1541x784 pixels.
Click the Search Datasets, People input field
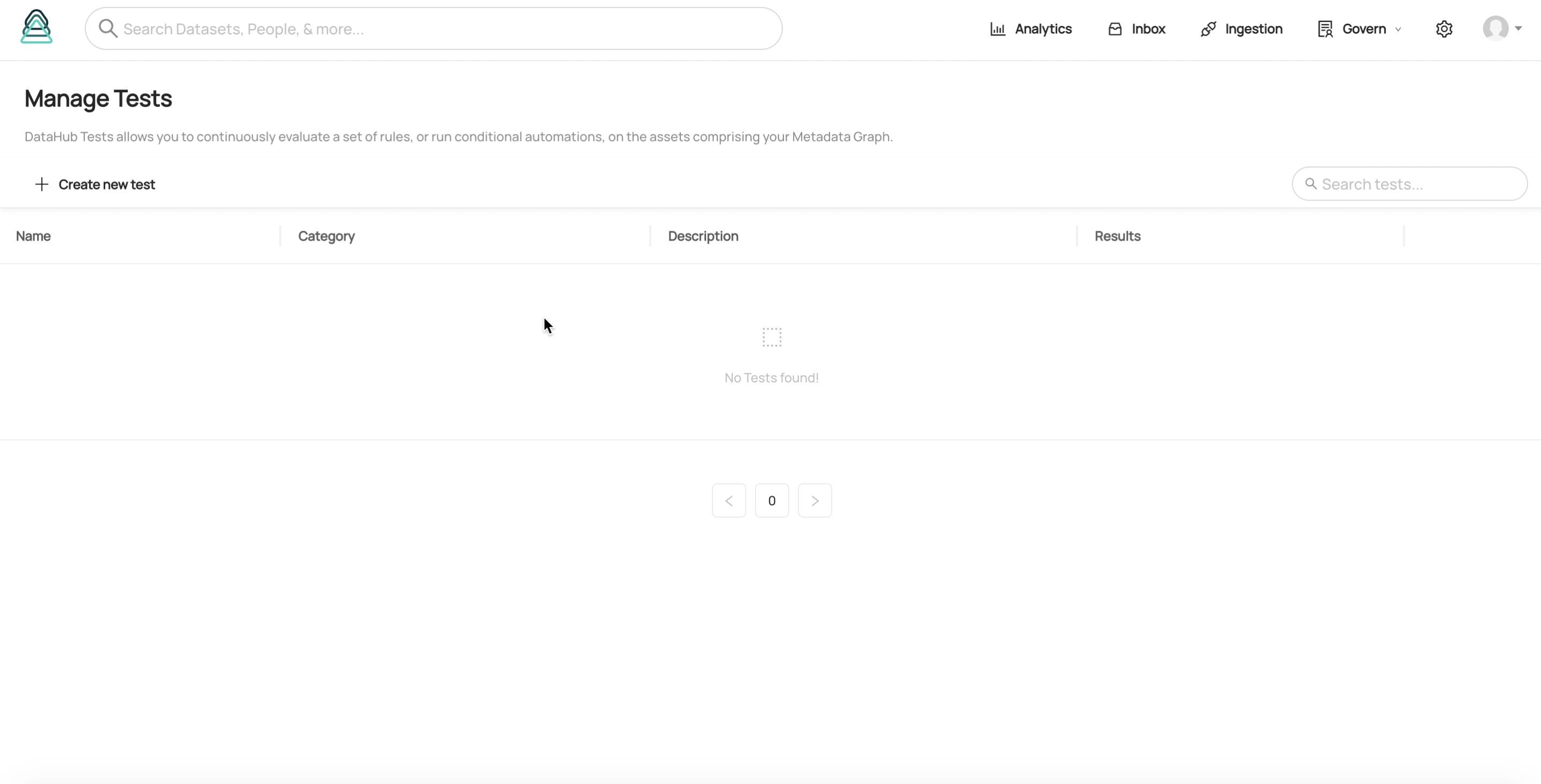tap(443, 29)
